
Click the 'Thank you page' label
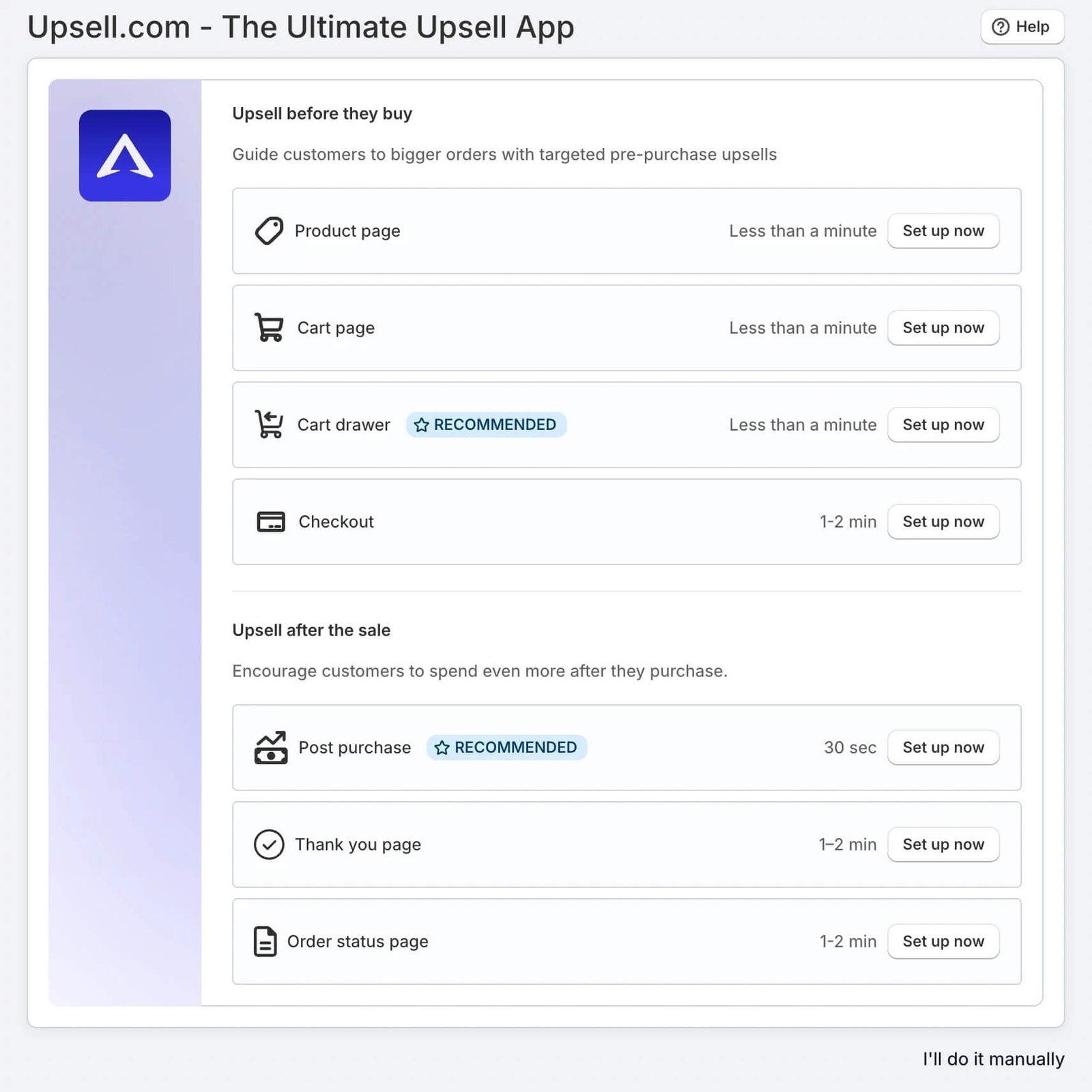click(358, 845)
